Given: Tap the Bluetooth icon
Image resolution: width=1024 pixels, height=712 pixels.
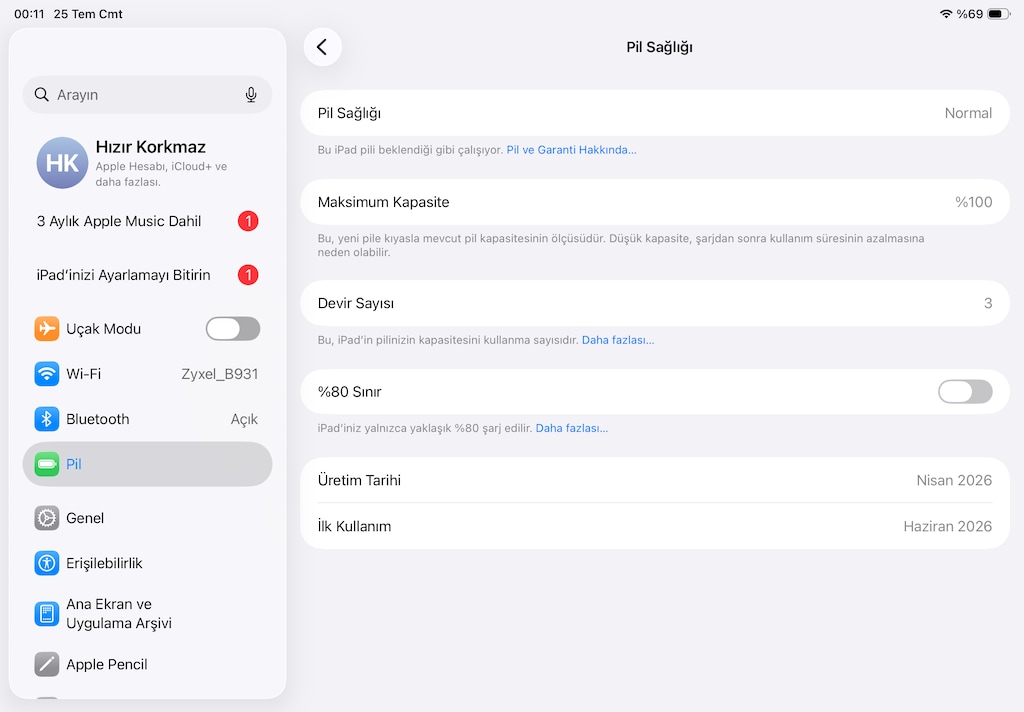Looking at the screenshot, I should click(46, 419).
